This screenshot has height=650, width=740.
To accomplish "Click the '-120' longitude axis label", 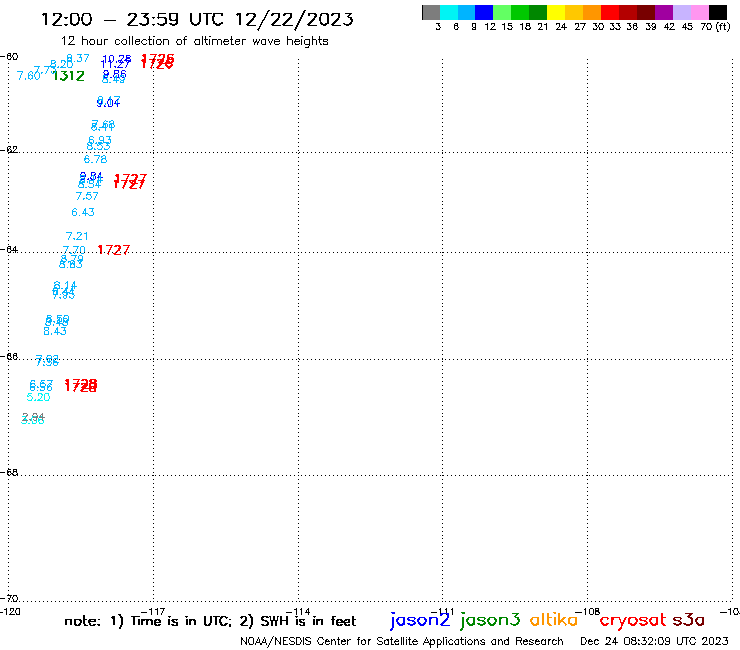I will point(10,612).
